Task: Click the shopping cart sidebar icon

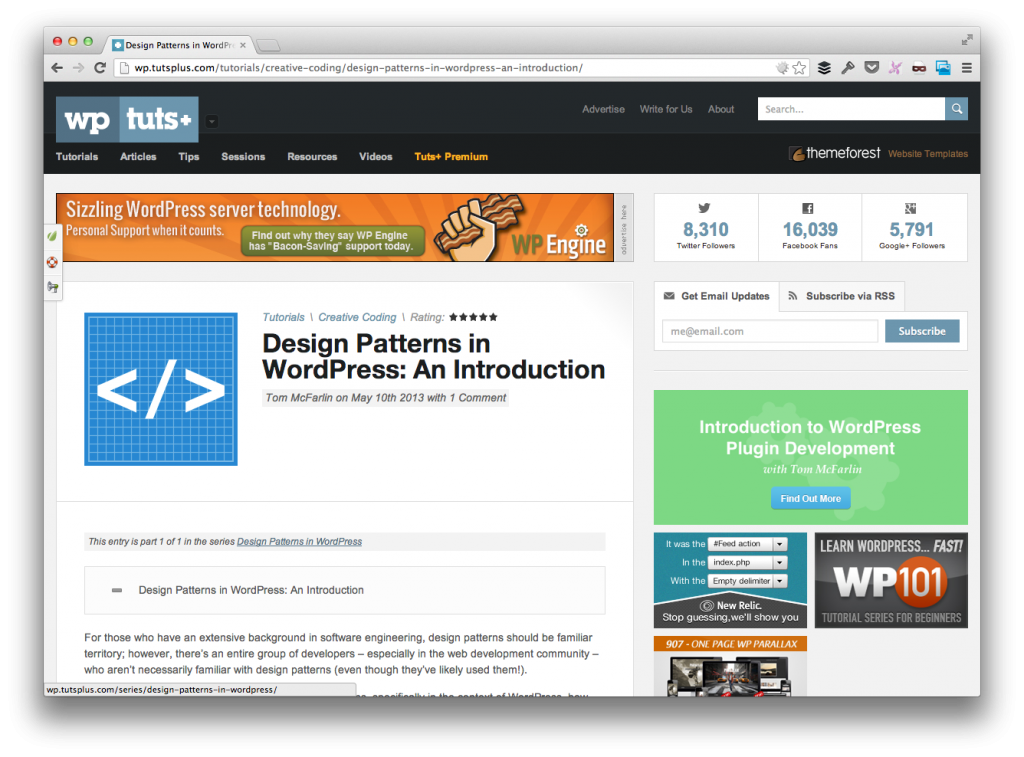Action: pyautogui.click(x=52, y=287)
